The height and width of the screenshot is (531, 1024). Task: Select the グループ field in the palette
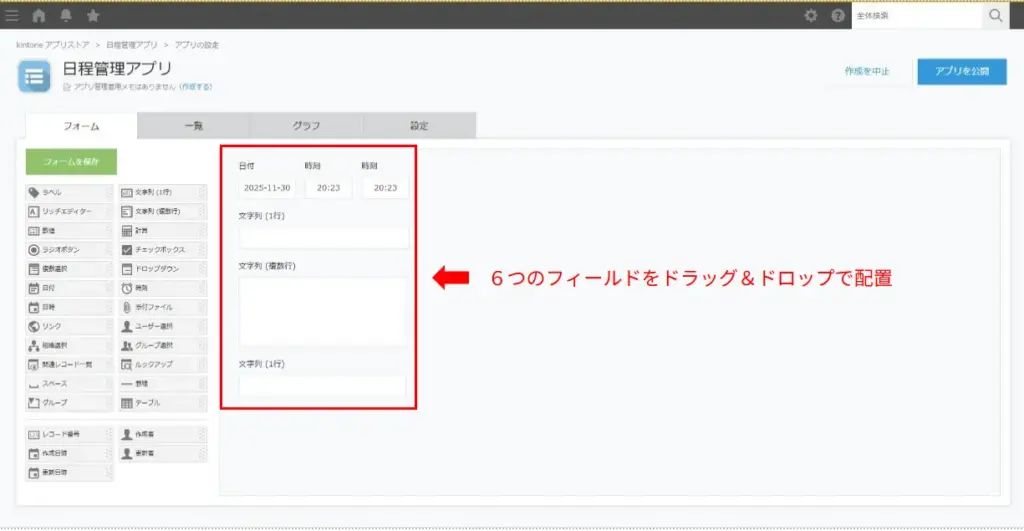click(69, 402)
